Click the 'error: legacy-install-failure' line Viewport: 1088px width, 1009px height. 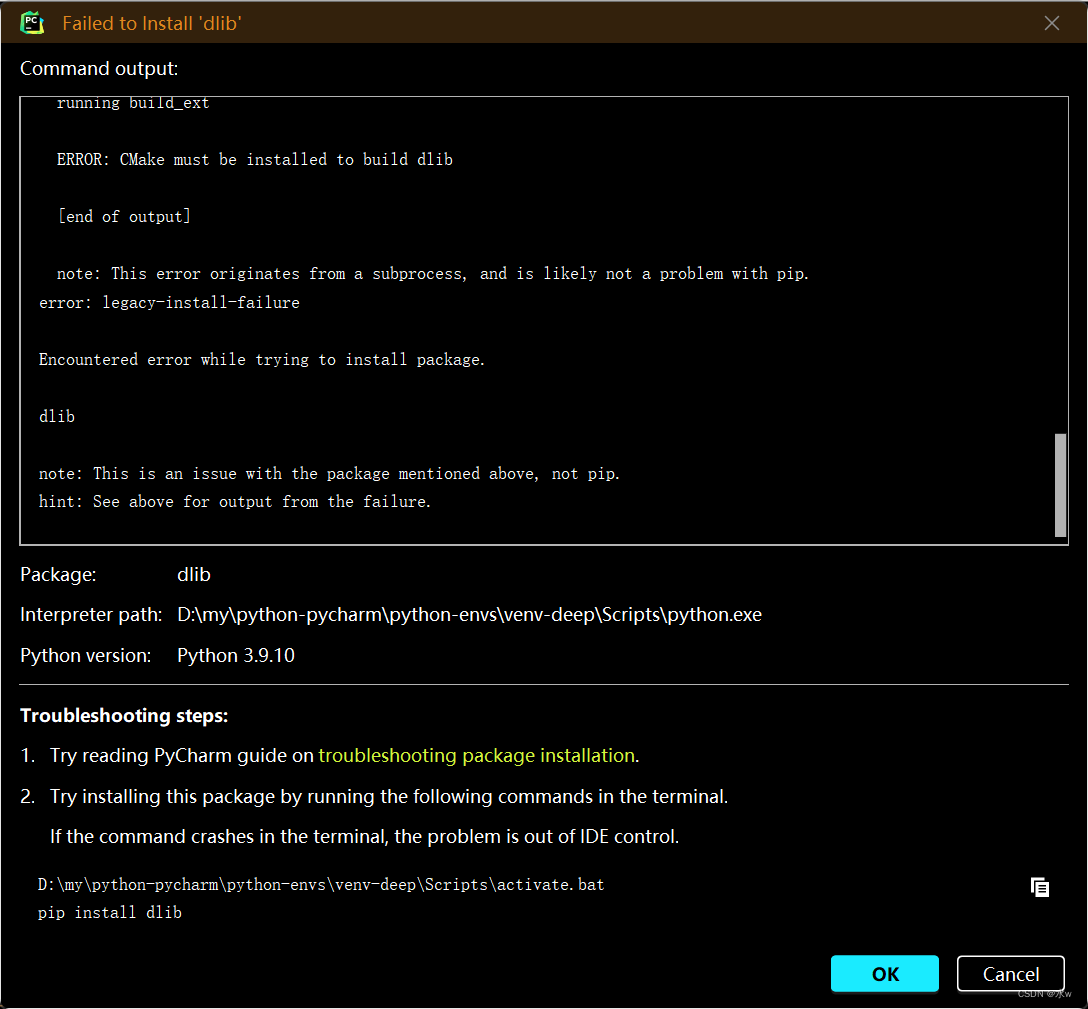tap(169, 303)
